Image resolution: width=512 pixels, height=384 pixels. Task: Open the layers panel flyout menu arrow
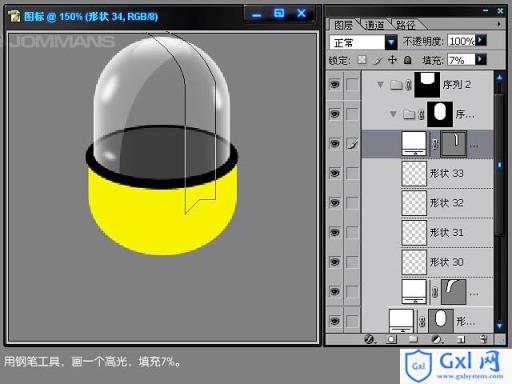point(499,24)
